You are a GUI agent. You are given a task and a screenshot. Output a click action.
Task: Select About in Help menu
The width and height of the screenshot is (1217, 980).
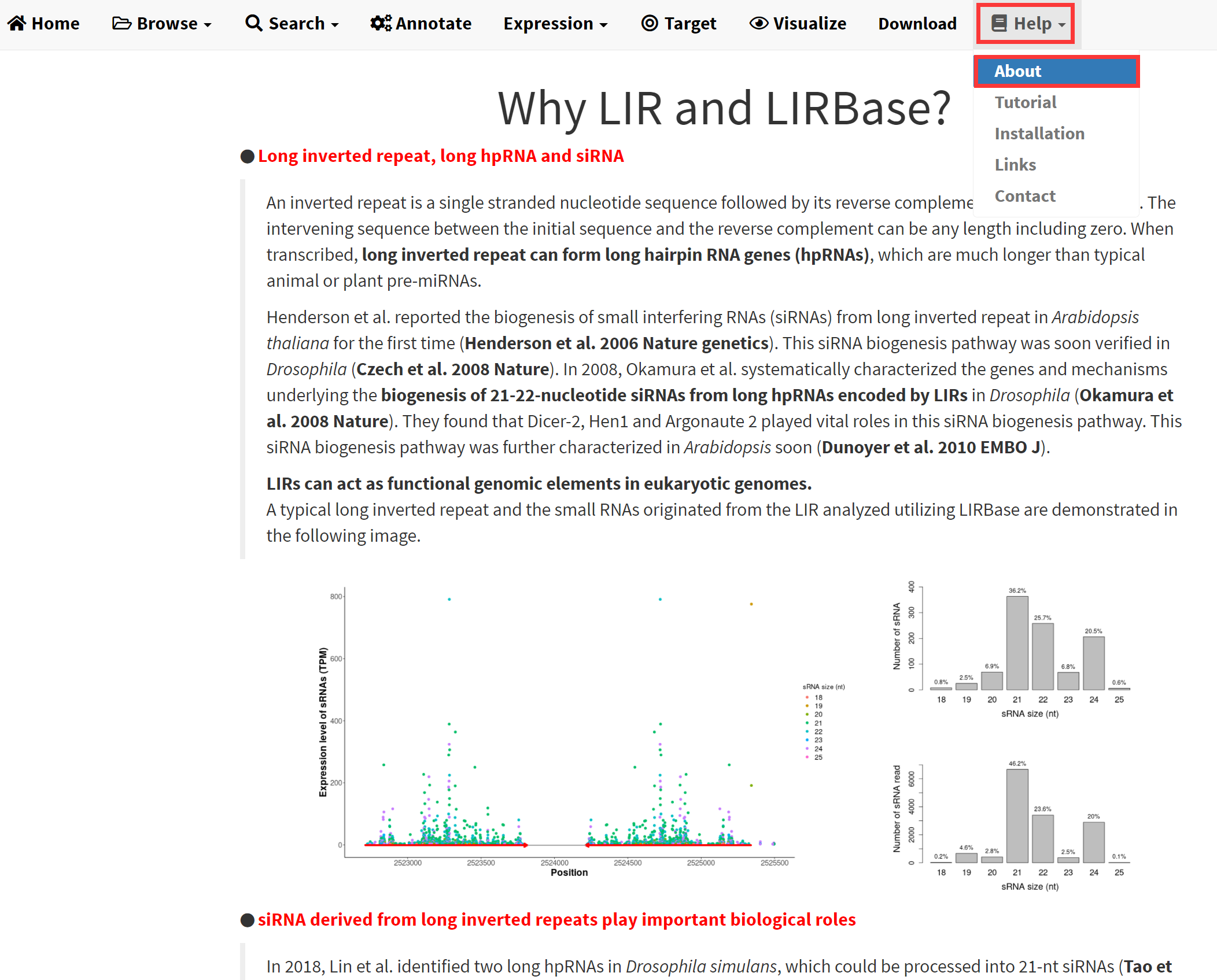[1017, 71]
